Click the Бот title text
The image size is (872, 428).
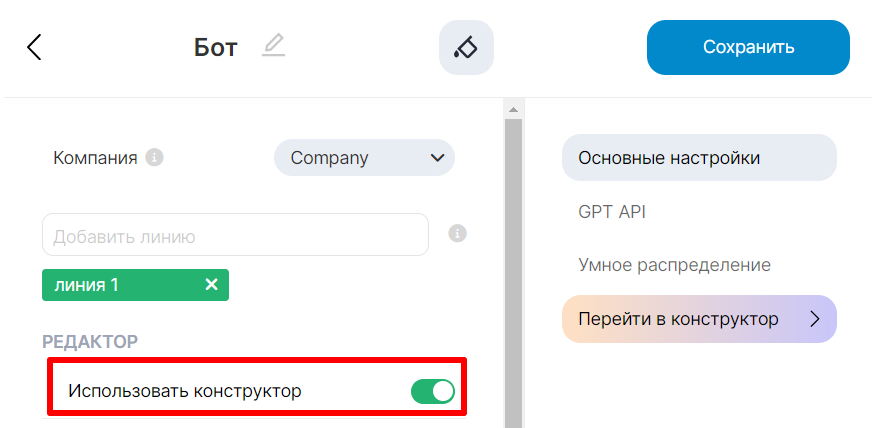click(215, 48)
